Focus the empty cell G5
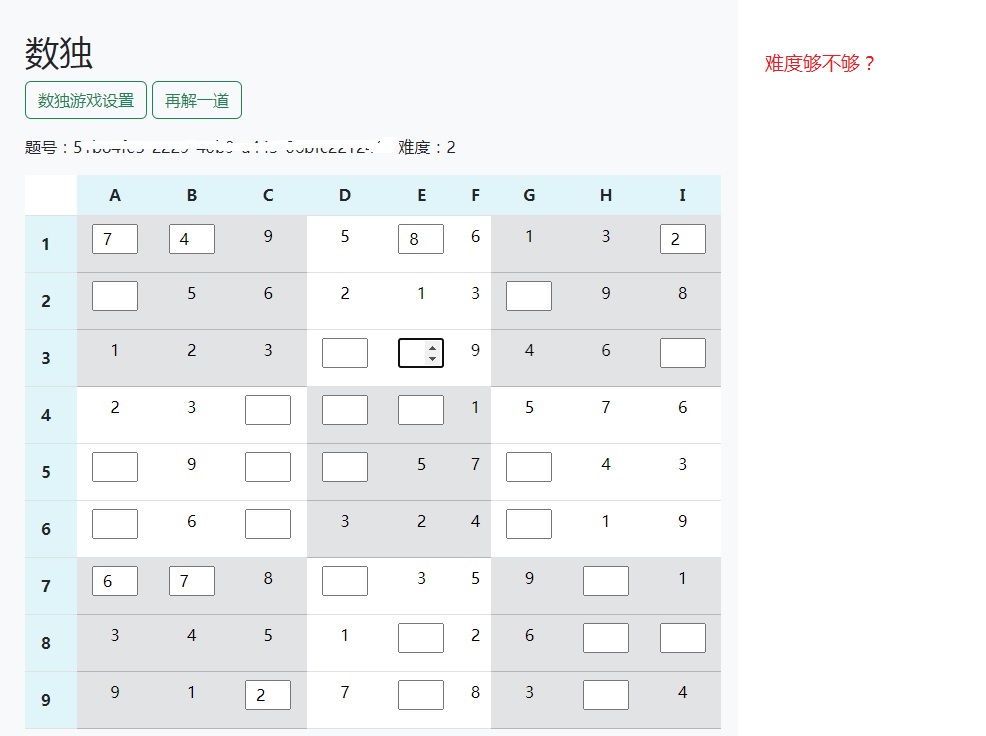Viewport: 986px width, 736px height. 529,467
